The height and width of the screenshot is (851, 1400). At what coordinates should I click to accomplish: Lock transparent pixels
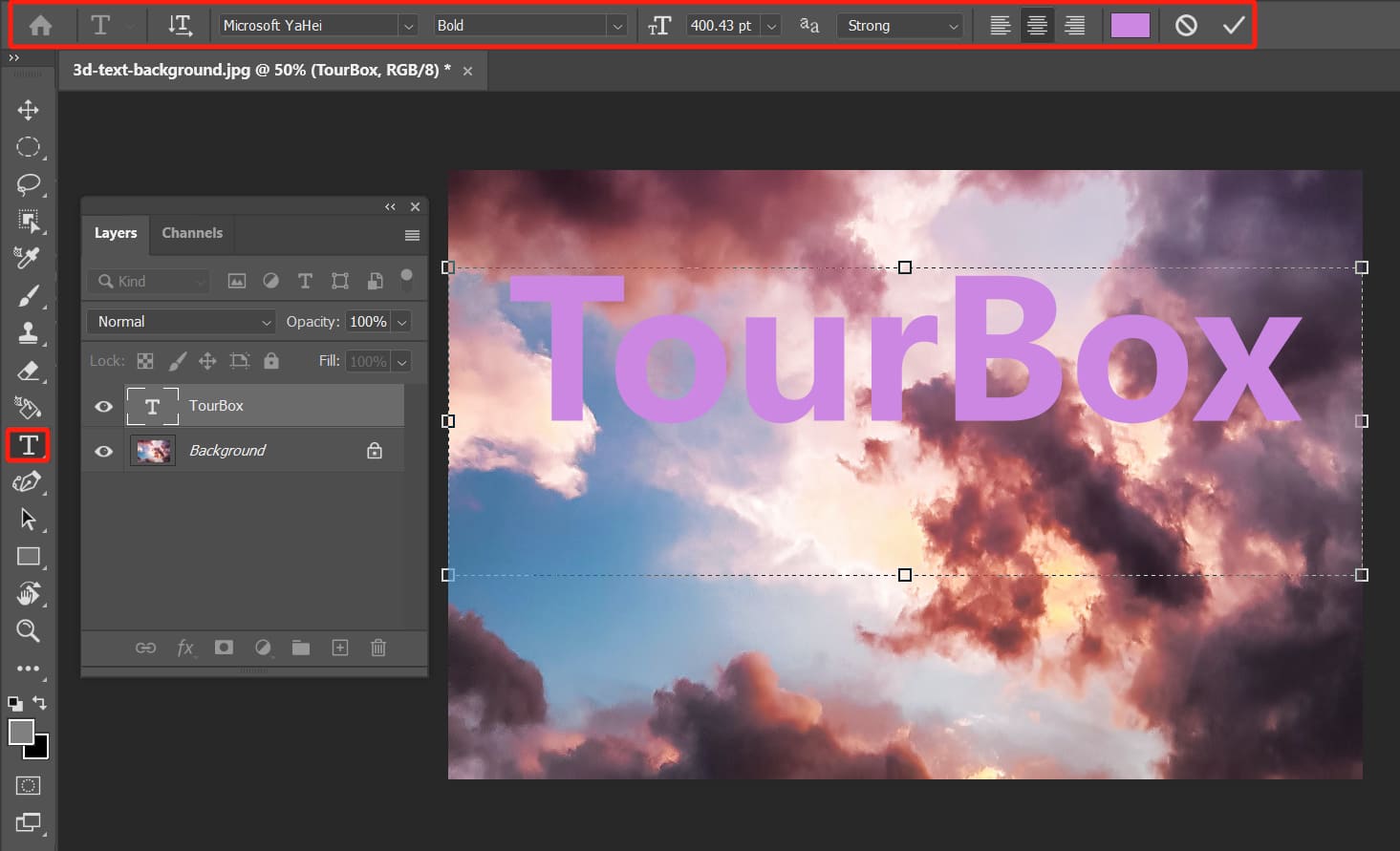pos(145,361)
